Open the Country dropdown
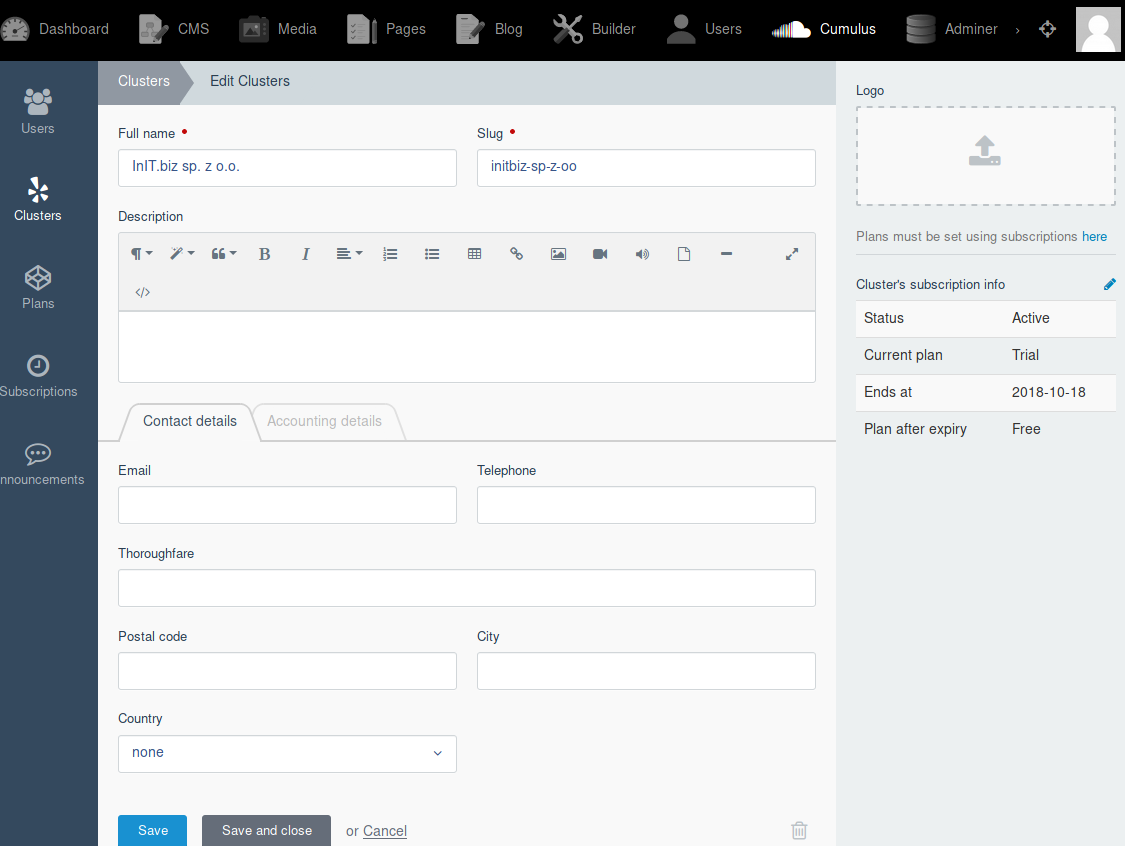 click(287, 753)
